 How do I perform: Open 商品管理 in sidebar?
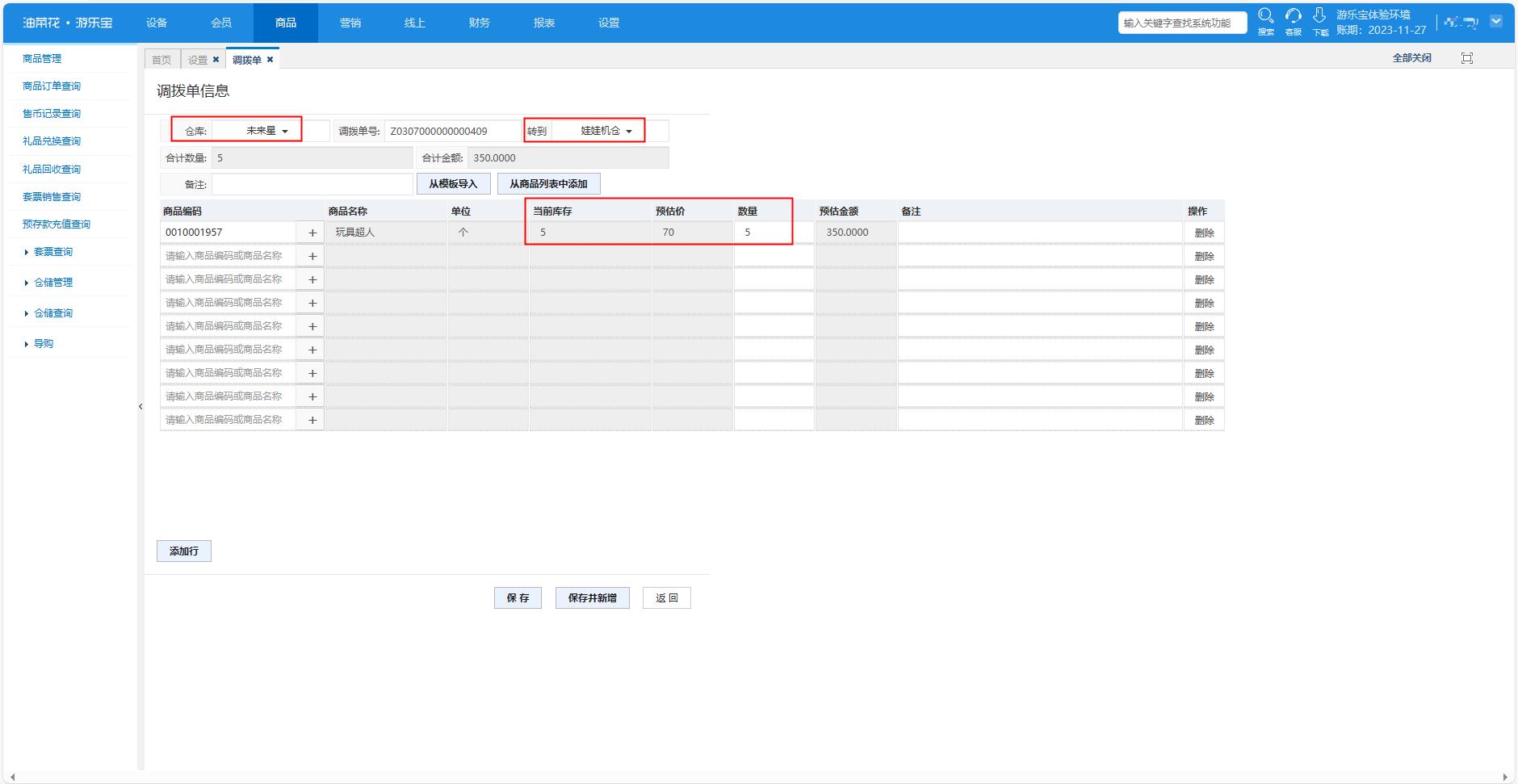coord(42,59)
